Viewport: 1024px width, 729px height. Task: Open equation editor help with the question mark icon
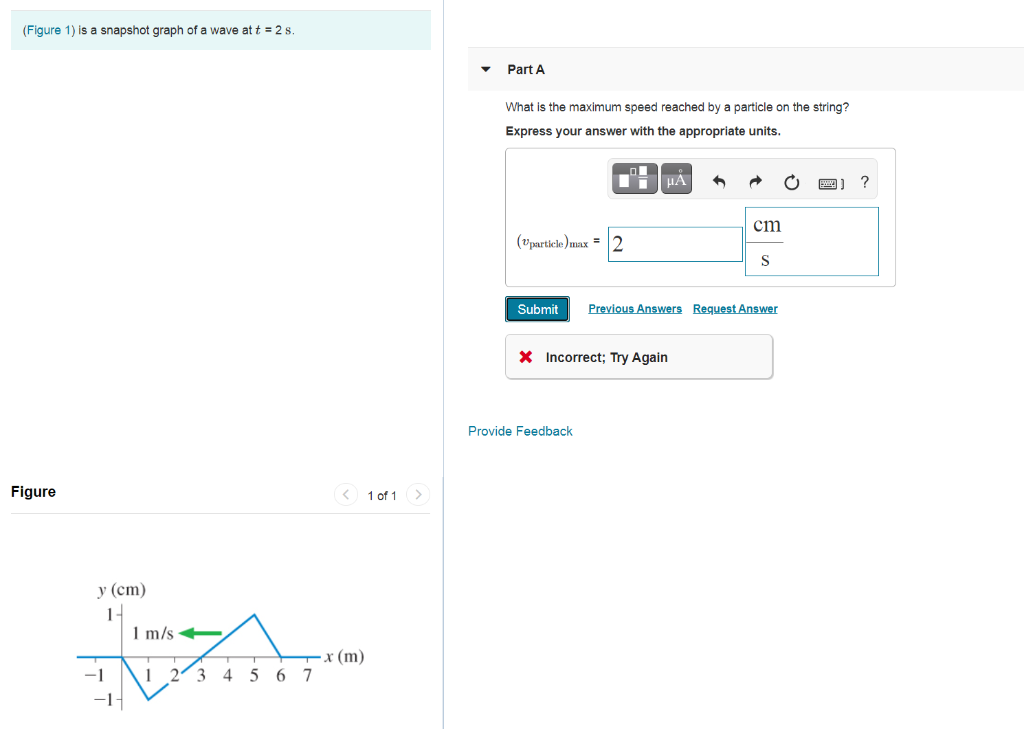point(864,182)
